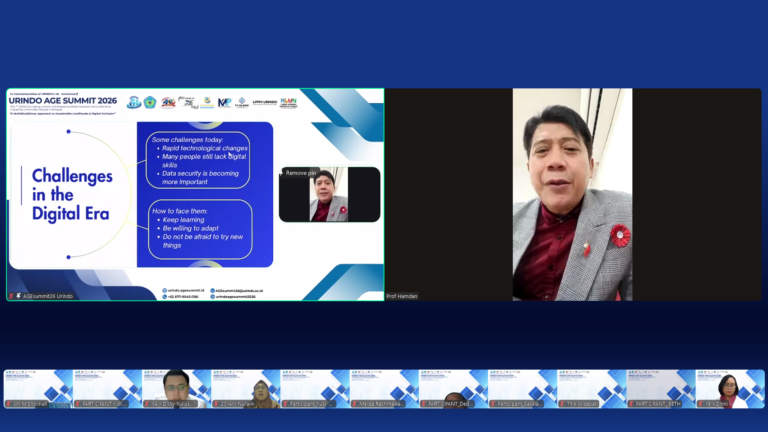Select the Prof Hamdan speaker video
The image size is (768, 432).
pos(573,194)
